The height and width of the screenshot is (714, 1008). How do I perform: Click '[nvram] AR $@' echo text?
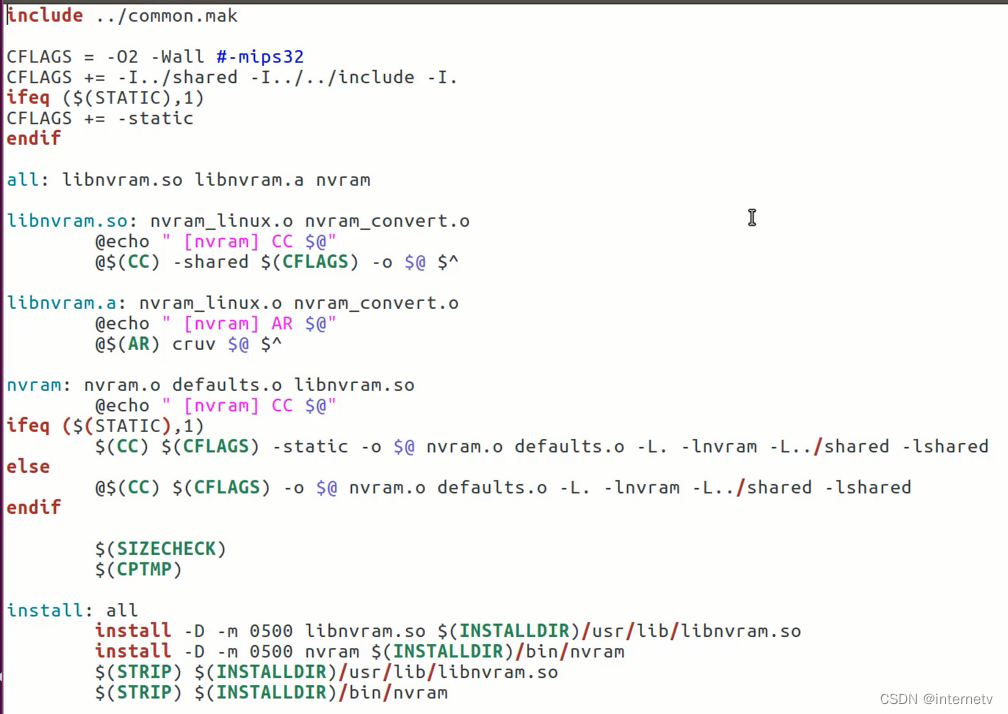point(260,323)
